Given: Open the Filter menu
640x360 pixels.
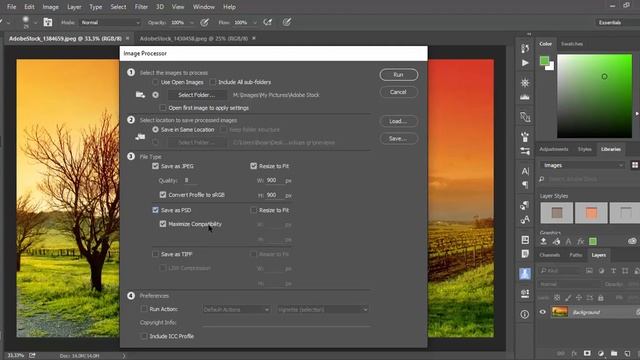Looking at the screenshot, I should pos(141,7).
